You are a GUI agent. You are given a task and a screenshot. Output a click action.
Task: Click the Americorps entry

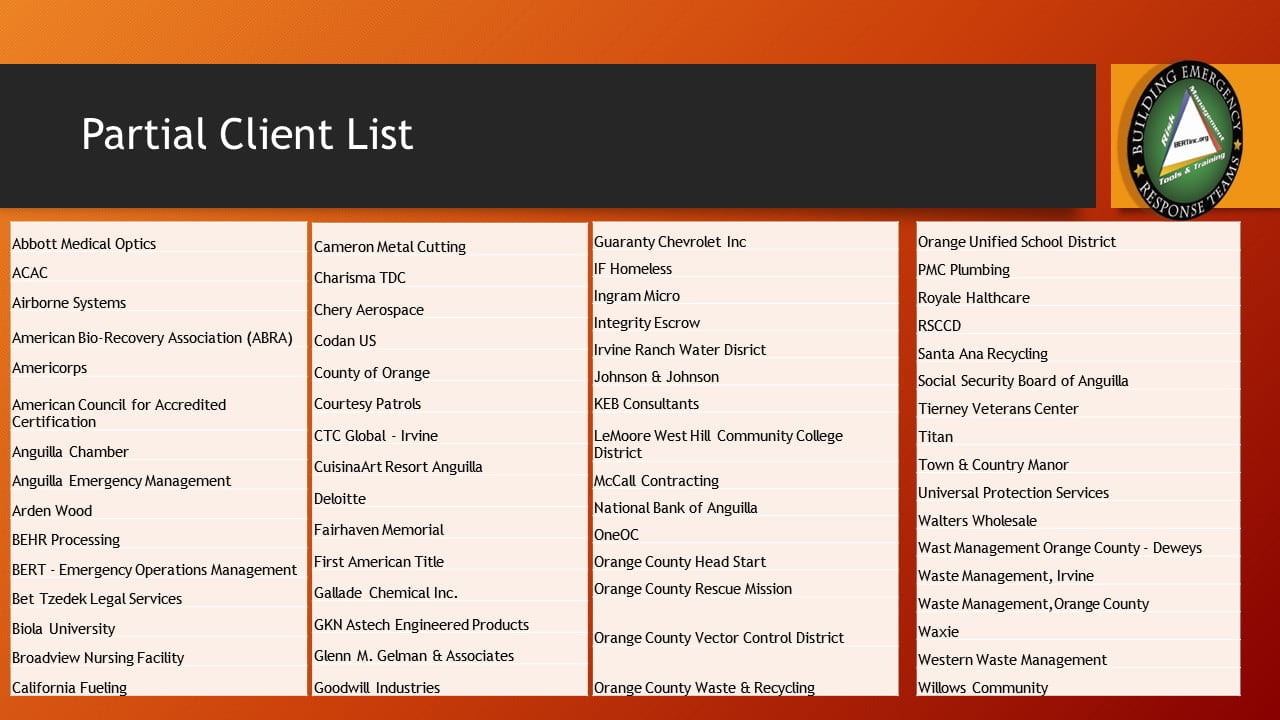(50, 368)
